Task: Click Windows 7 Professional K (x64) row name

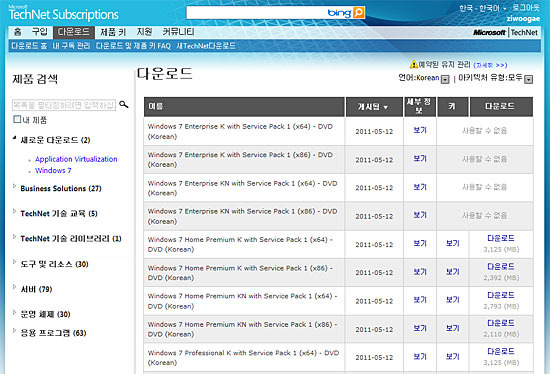Action: tap(243, 358)
